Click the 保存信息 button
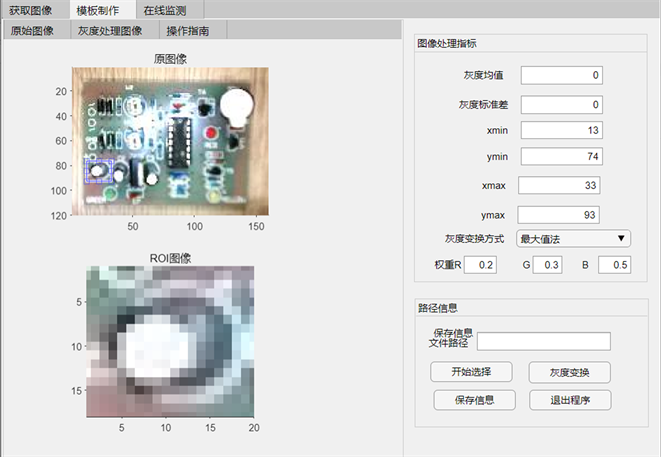 (x=470, y=400)
